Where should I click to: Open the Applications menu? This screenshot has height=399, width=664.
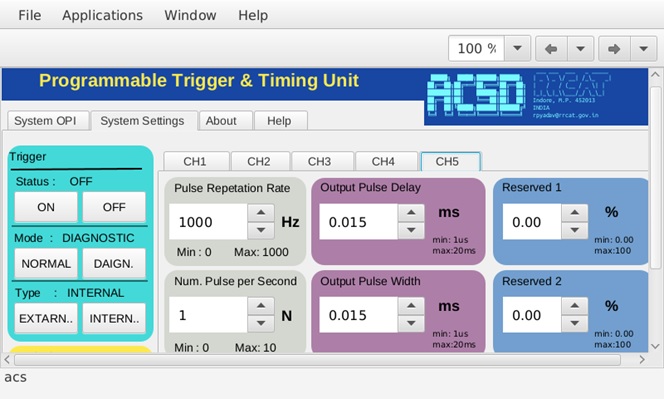(x=102, y=15)
